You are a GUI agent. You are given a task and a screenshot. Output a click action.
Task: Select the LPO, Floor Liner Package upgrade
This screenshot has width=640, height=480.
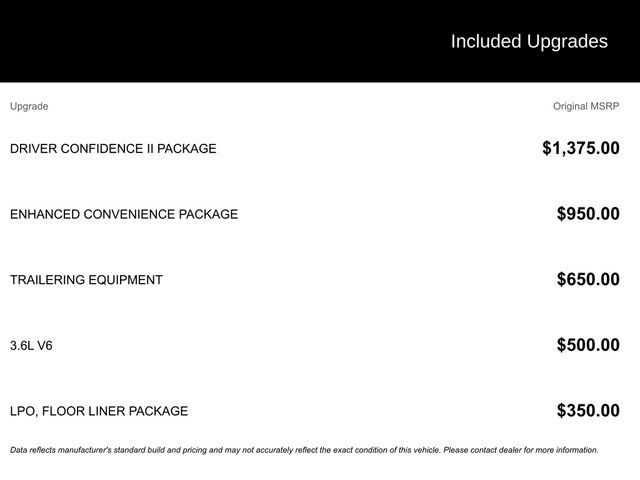[x=99, y=411]
